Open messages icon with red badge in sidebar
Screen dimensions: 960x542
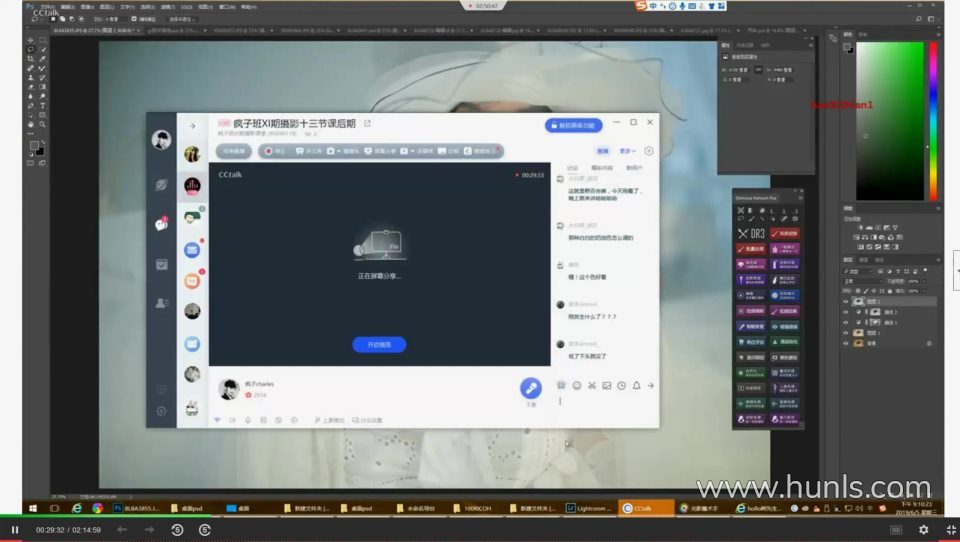point(162,224)
